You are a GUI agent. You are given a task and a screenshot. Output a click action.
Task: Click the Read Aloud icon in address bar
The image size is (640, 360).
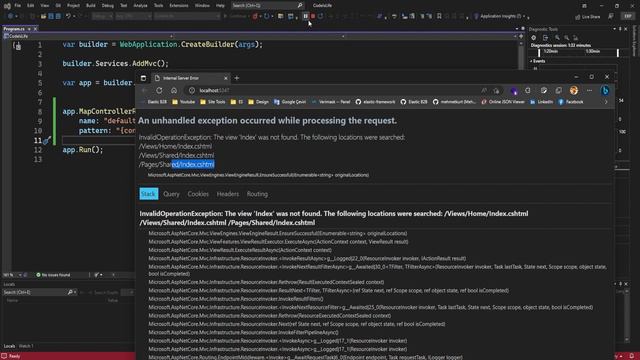coord(484,90)
